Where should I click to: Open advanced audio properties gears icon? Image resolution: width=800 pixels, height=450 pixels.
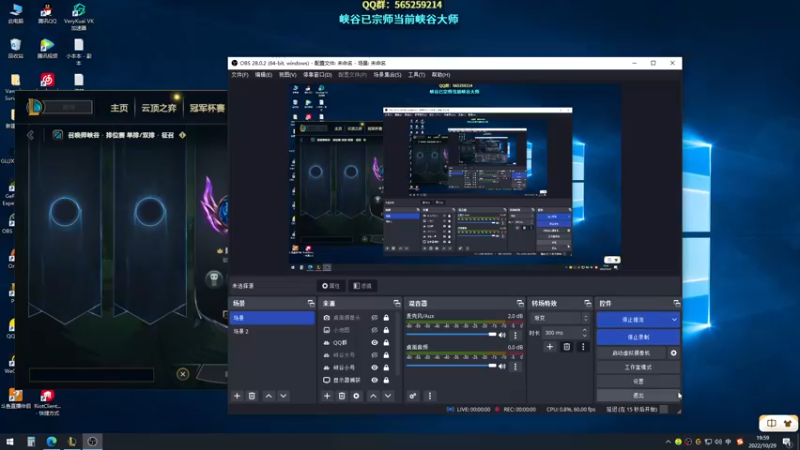413,396
